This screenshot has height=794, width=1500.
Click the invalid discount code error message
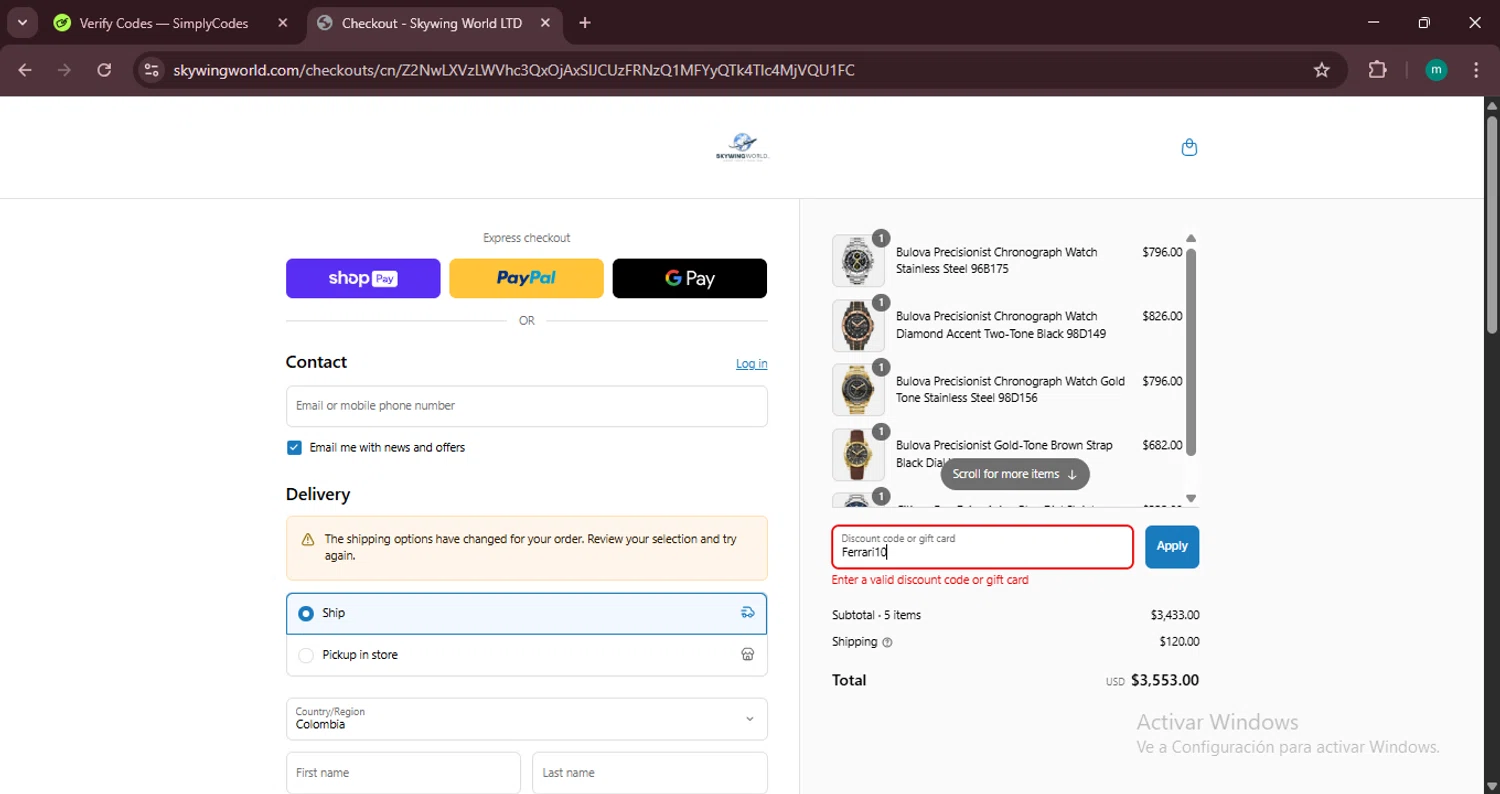coord(930,580)
